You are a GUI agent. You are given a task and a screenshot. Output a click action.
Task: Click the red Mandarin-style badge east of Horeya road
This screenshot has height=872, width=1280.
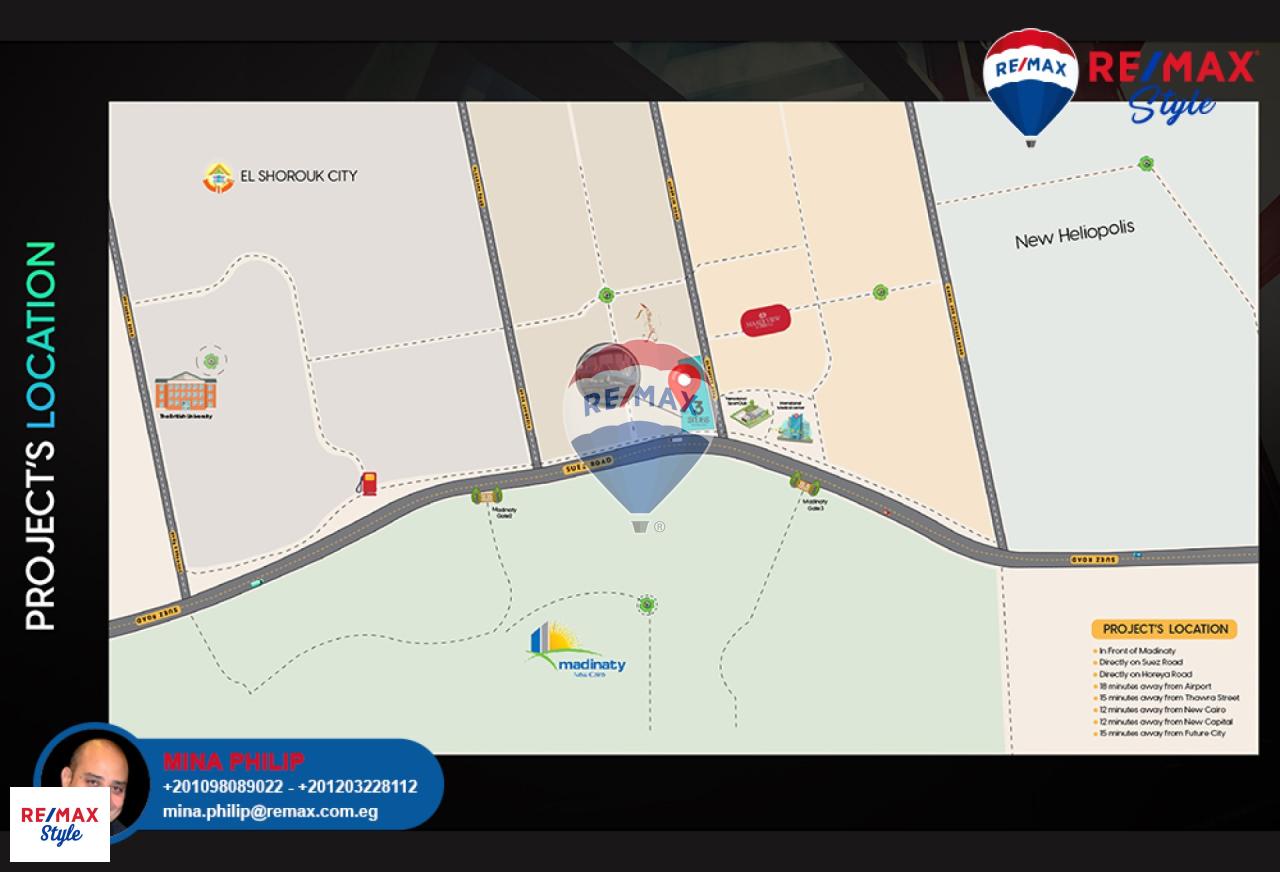click(x=766, y=320)
